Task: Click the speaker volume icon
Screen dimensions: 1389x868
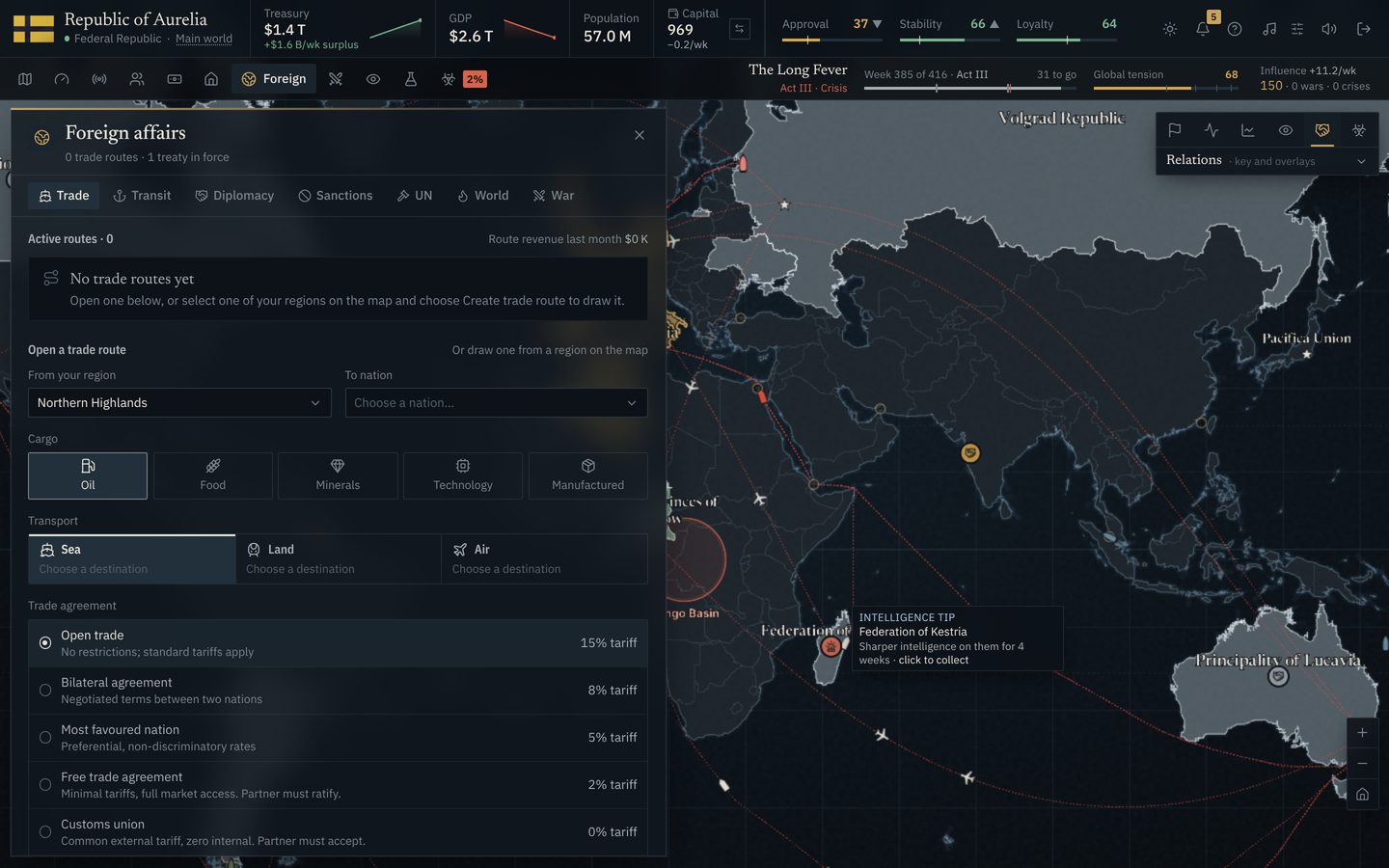Action: 1329,29
